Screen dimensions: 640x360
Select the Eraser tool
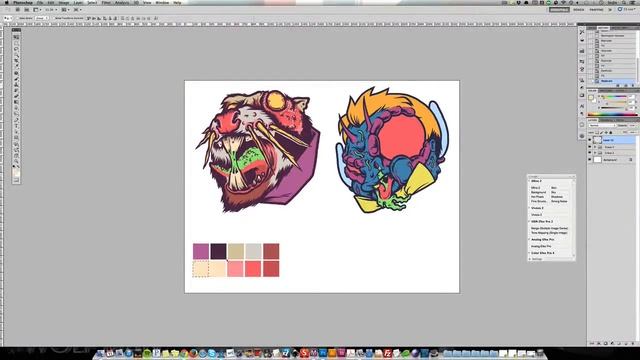coord(16,96)
